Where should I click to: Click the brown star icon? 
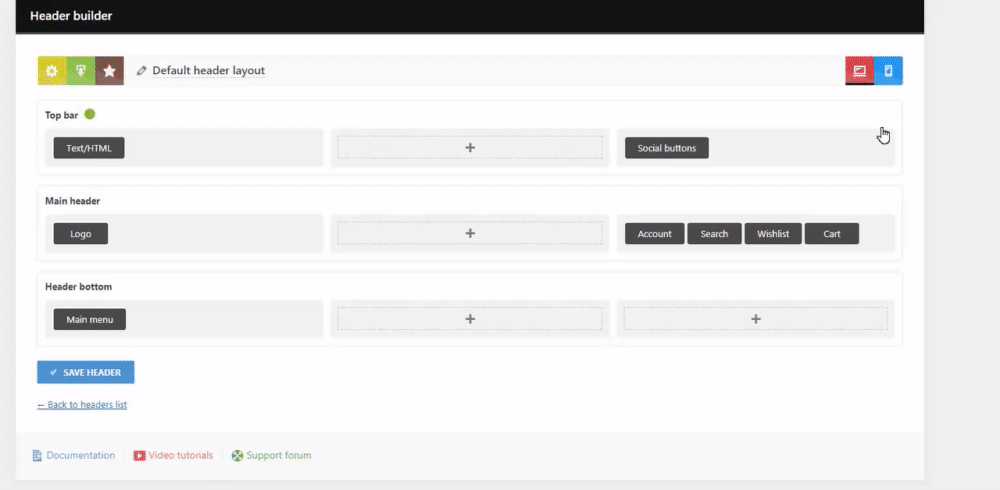click(x=110, y=71)
